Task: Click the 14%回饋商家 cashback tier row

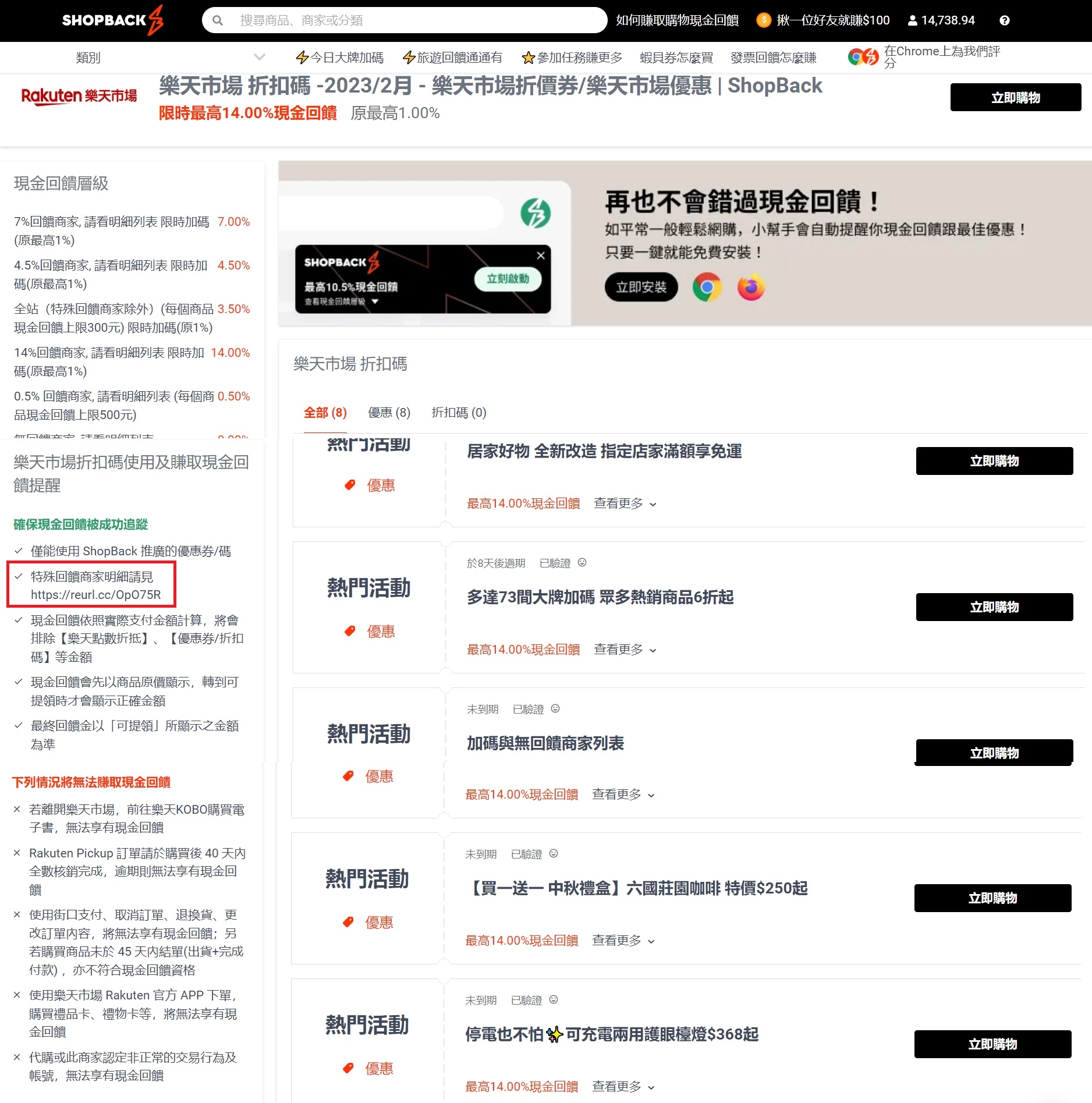Action: coord(132,362)
